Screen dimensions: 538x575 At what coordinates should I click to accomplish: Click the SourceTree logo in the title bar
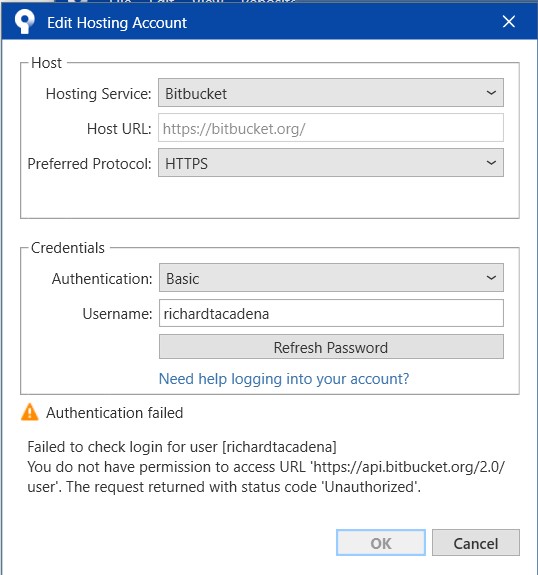point(25,22)
